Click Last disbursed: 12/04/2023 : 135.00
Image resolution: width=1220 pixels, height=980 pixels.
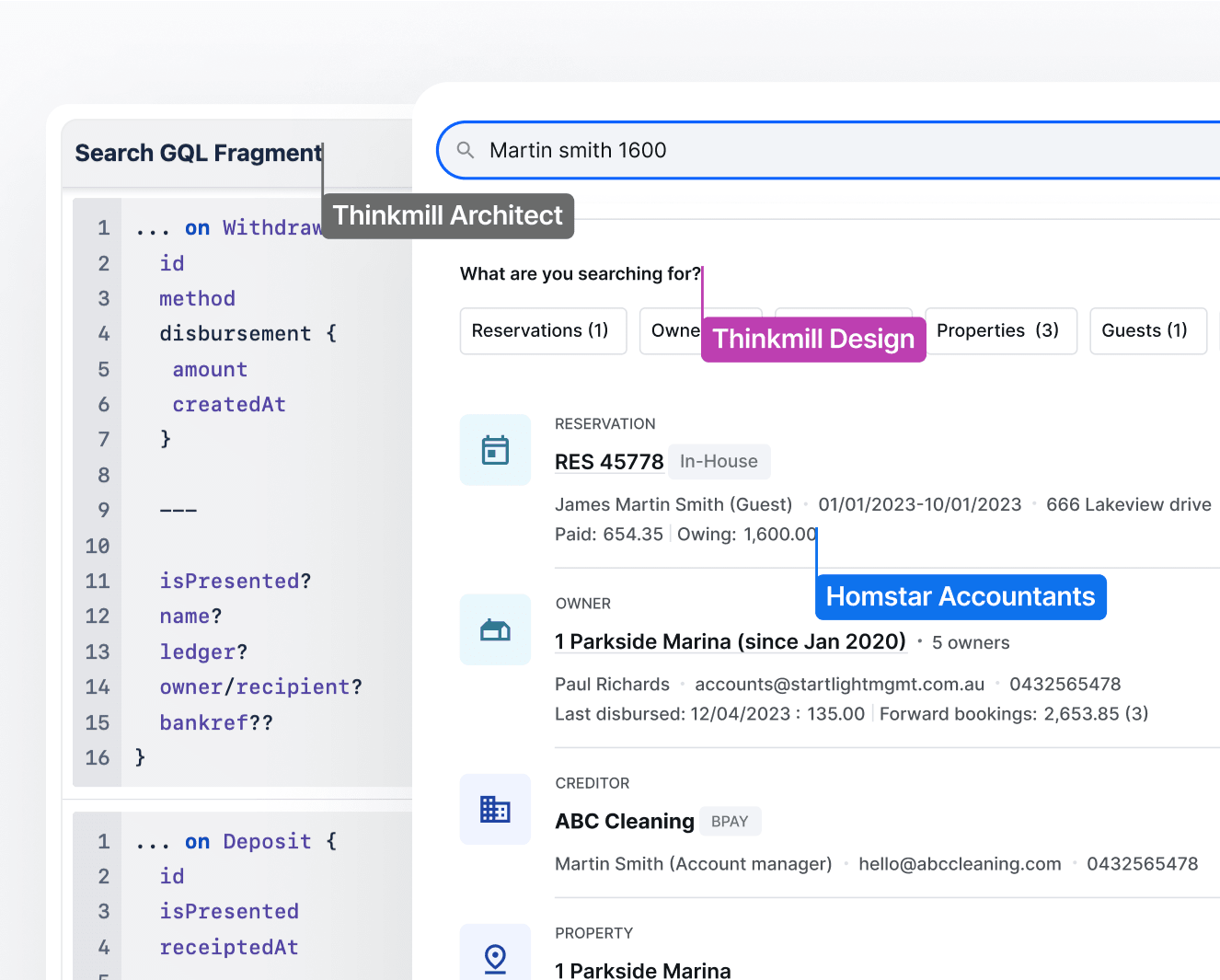click(x=710, y=713)
